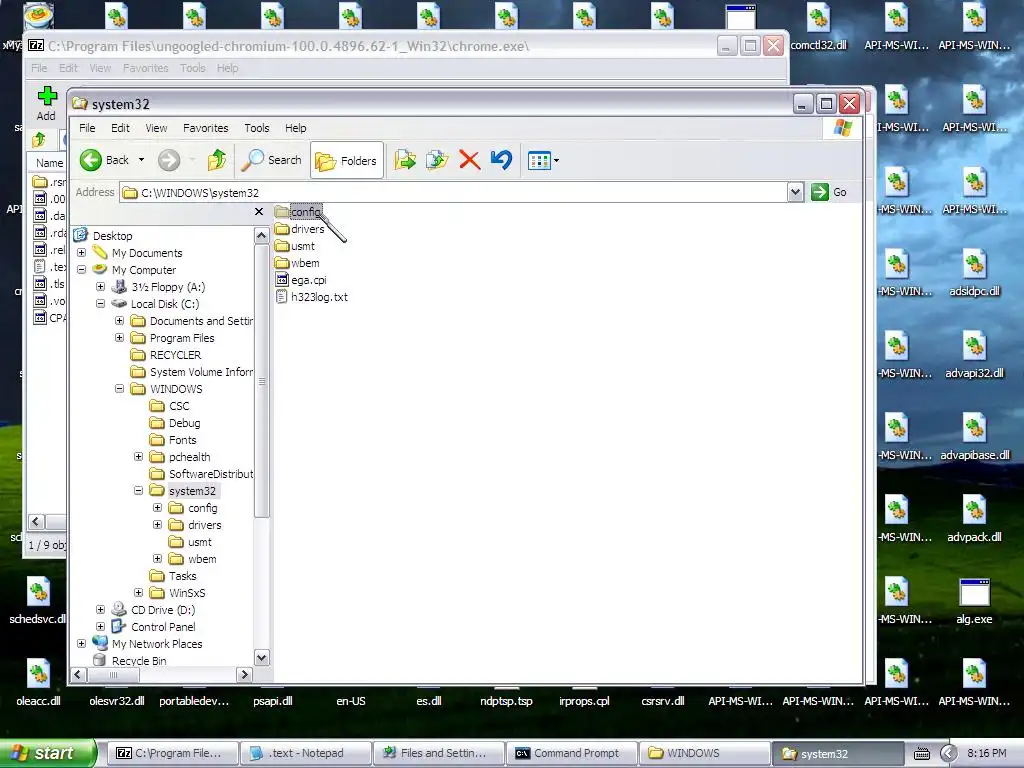Select Desktop at top of tree
This screenshot has width=1024, height=768.
click(103, 236)
